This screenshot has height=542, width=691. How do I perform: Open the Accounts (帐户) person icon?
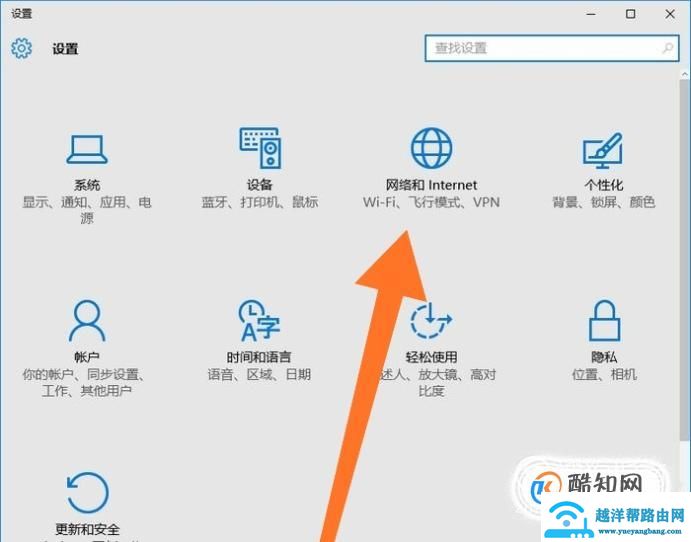pos(87,321)
